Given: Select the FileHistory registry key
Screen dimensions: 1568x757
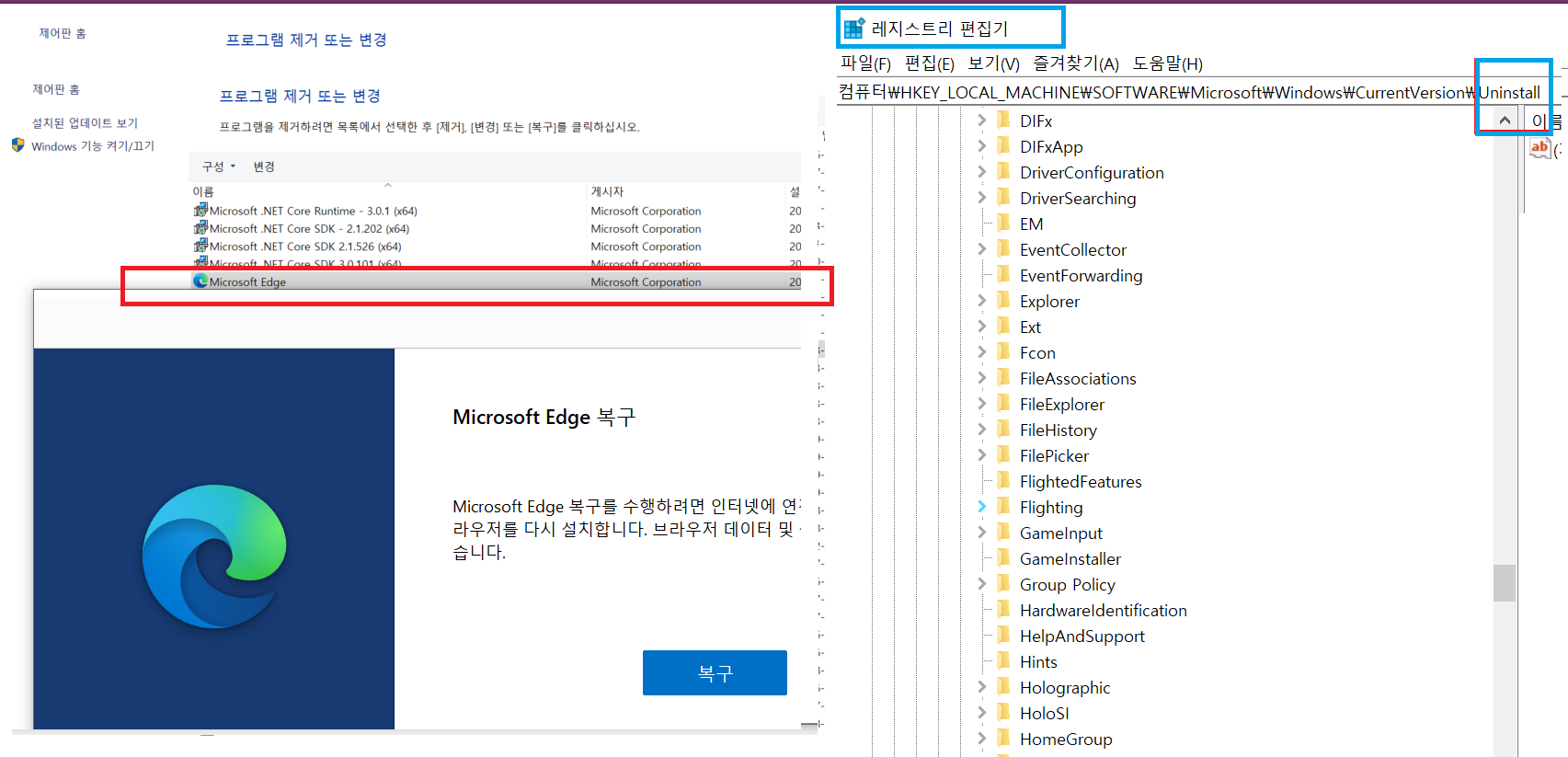Looking at the screenshot, I should [1058, 430].
